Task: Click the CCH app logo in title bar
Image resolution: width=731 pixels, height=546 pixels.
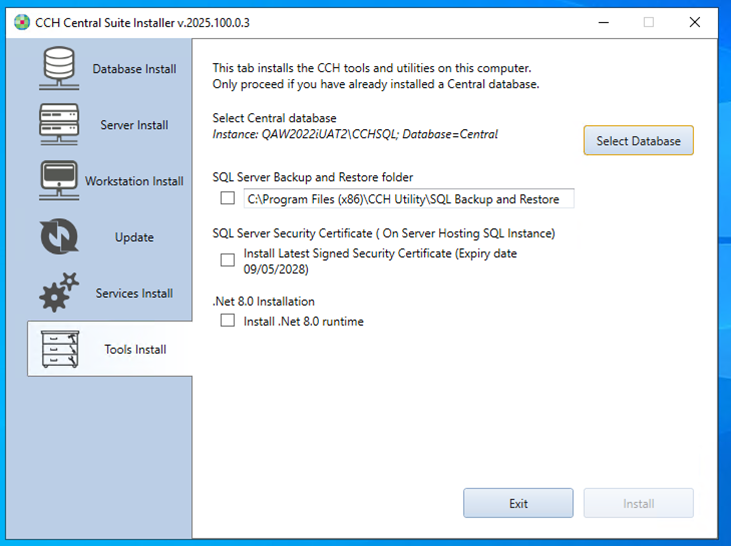Action: (x=22, y=22)
